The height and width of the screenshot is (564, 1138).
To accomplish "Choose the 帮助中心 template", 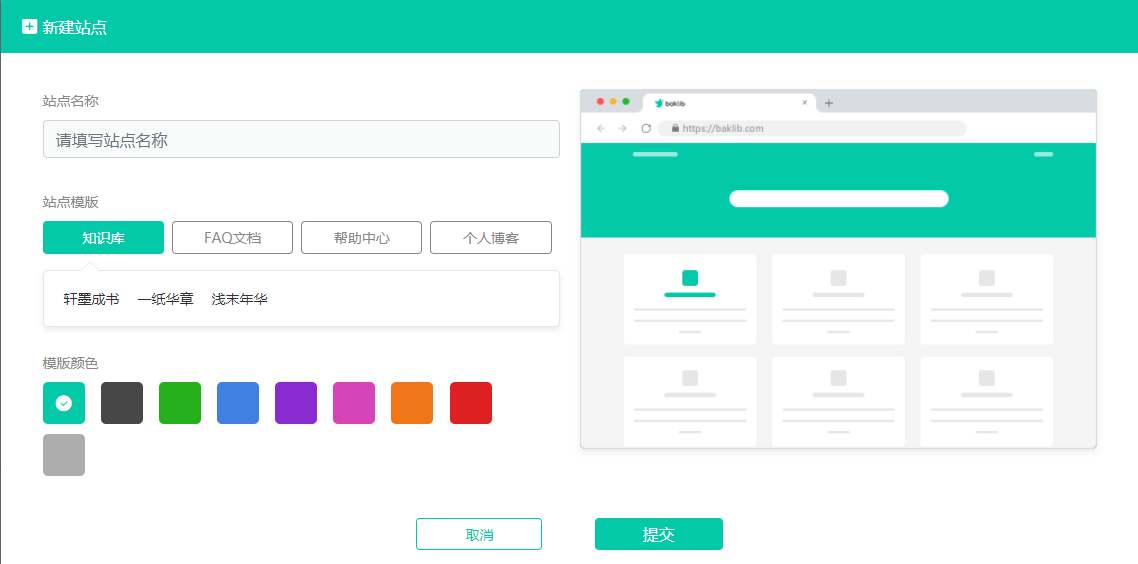I will [361, 238].
